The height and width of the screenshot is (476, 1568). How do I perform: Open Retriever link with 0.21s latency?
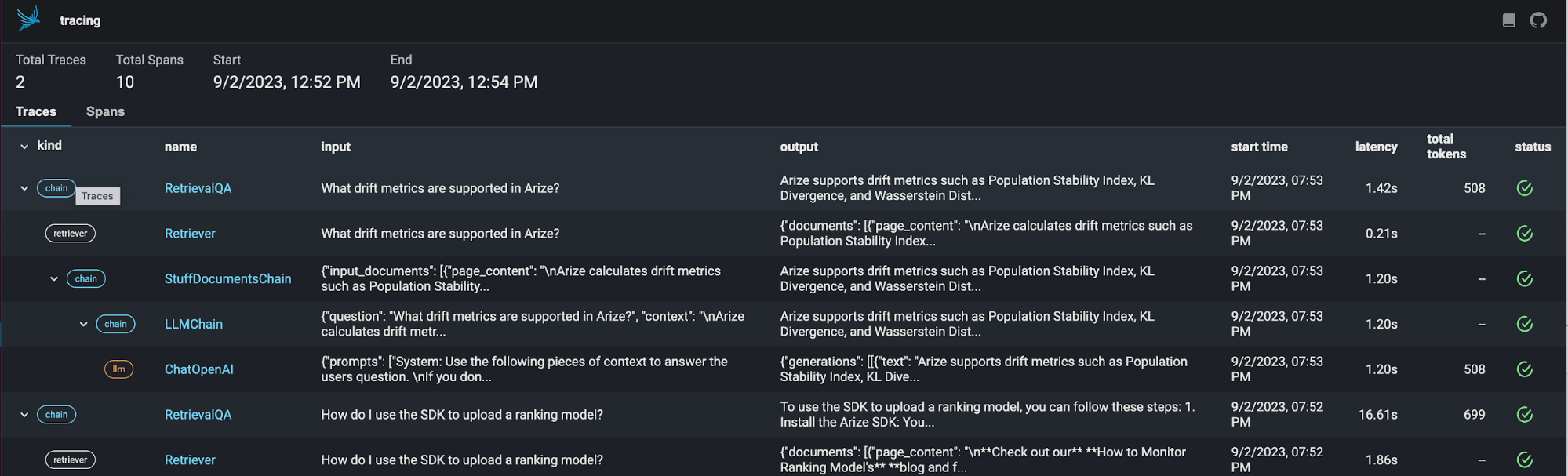pos(190,234)
